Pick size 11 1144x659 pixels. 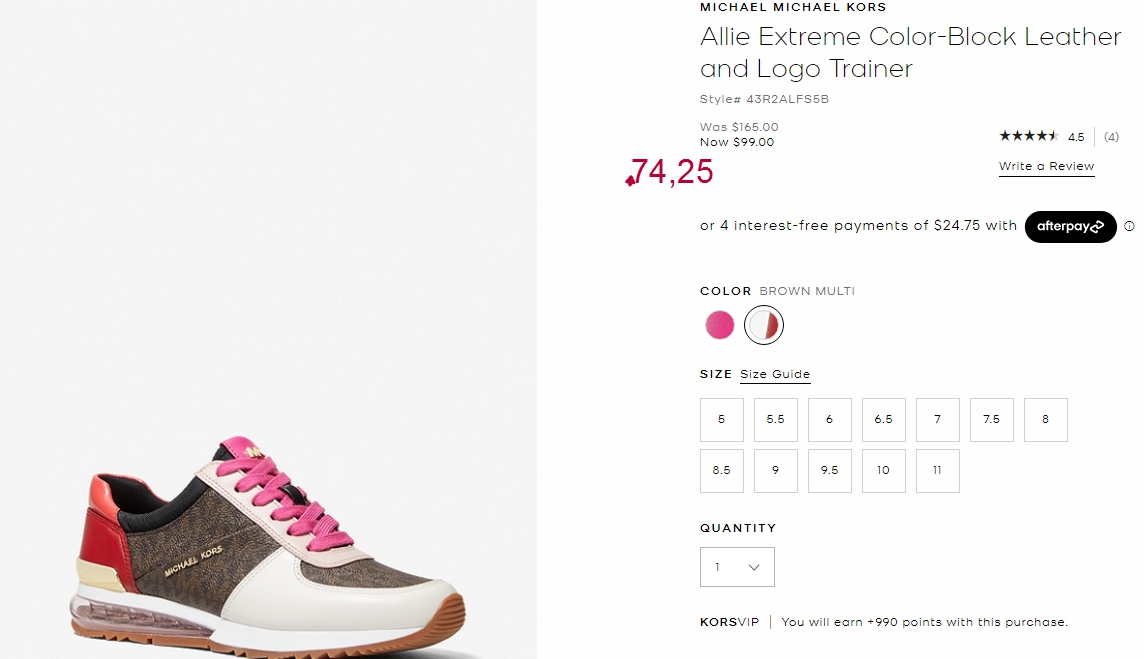click(x=938, y=471)
